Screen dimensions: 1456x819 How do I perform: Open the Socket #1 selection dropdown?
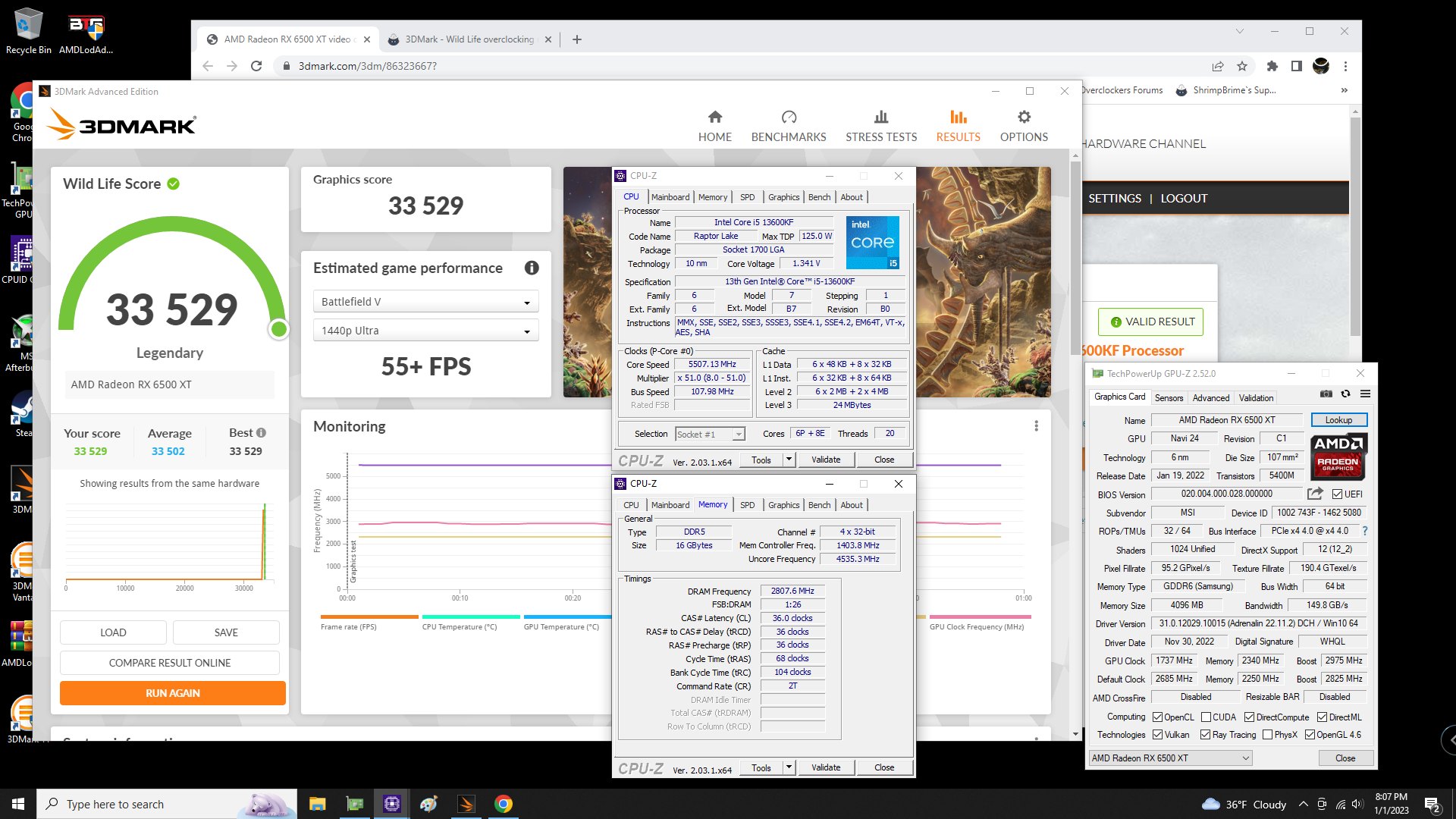[x=710, y=434]
